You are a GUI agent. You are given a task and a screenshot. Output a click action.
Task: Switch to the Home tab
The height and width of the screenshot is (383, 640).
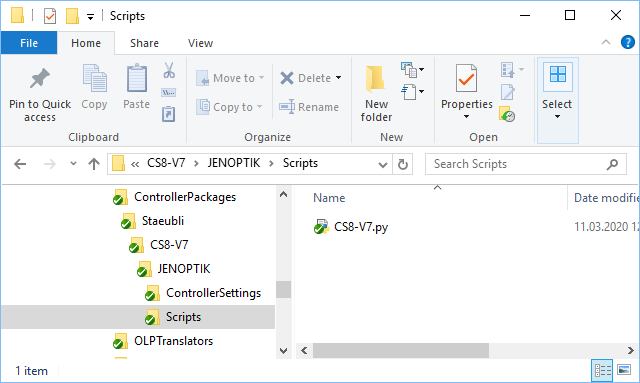86,43
